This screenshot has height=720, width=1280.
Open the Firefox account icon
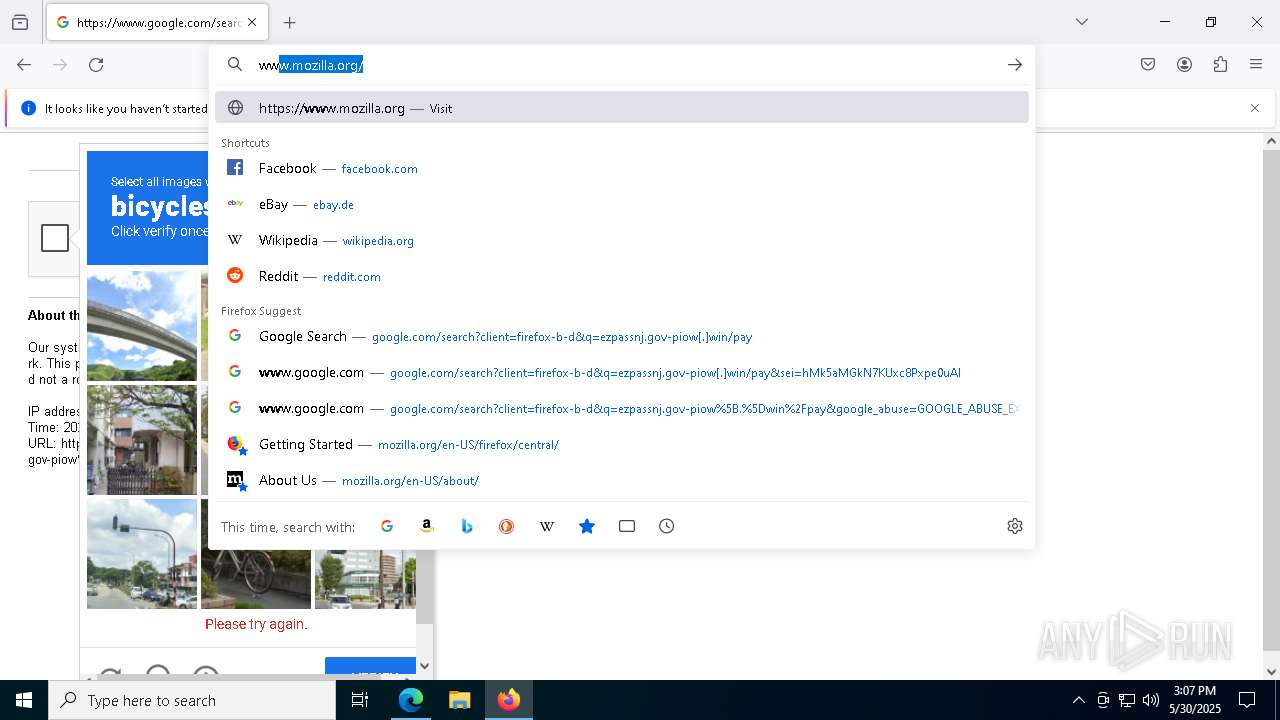coord(1184,65)
